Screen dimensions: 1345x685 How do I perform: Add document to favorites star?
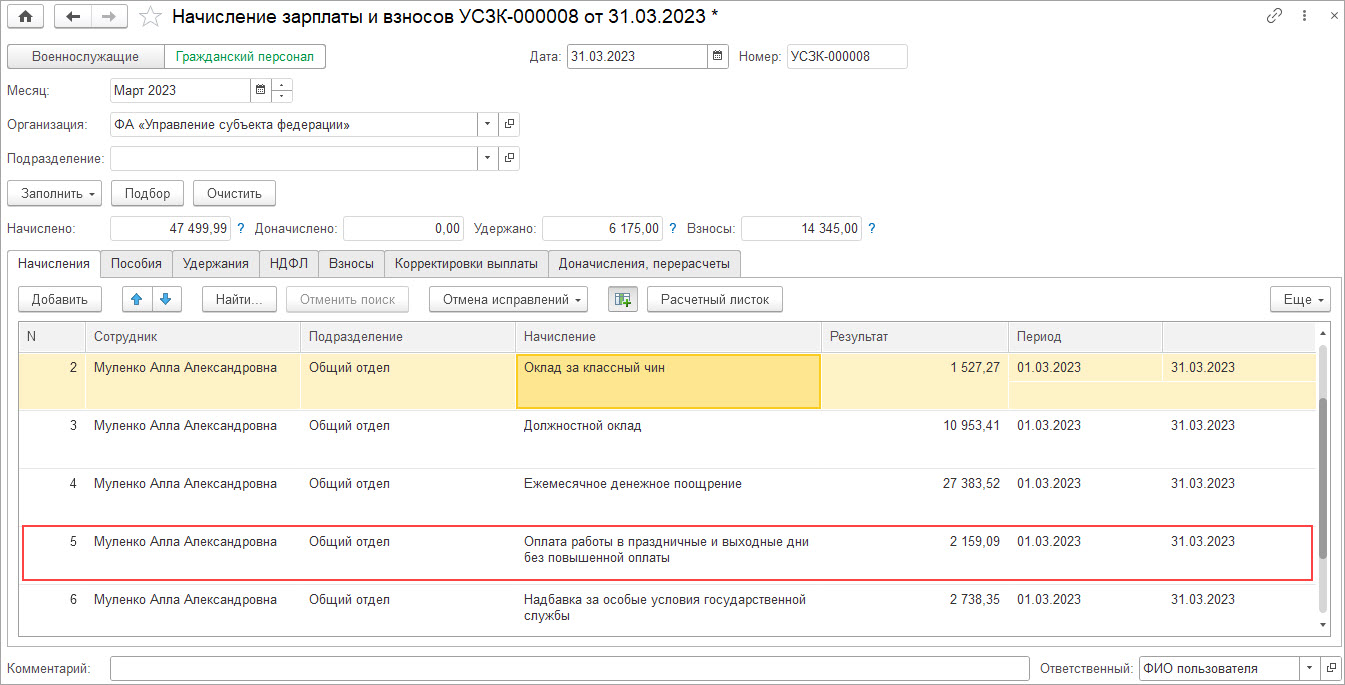pyautogui.click(x=149, y=16)
